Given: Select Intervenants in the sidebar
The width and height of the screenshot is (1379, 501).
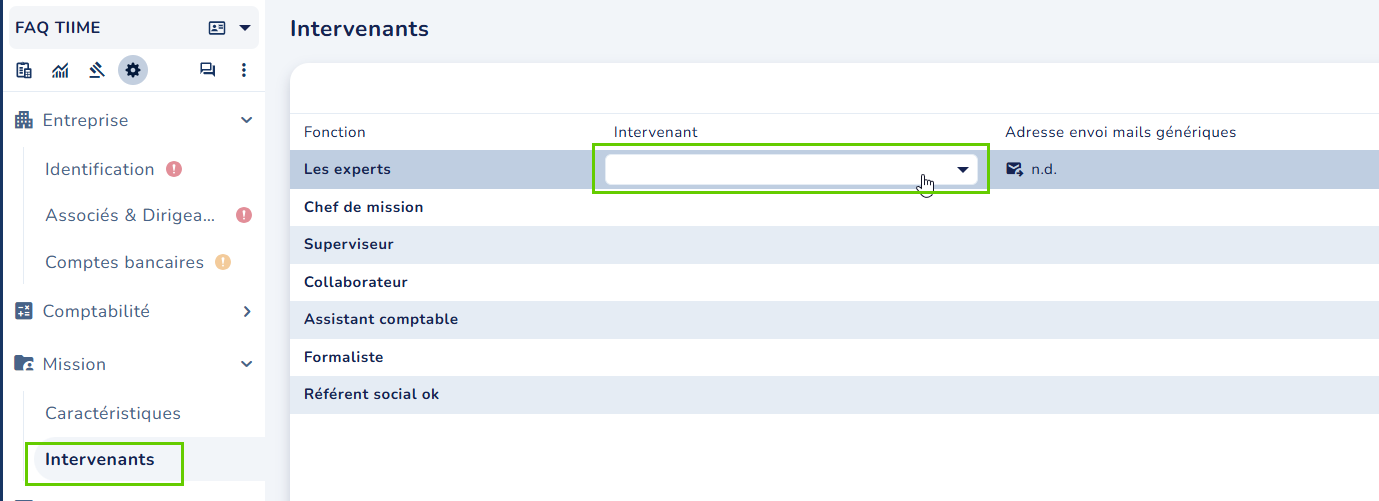Looking at the screenshot, I should click(100, 459).
